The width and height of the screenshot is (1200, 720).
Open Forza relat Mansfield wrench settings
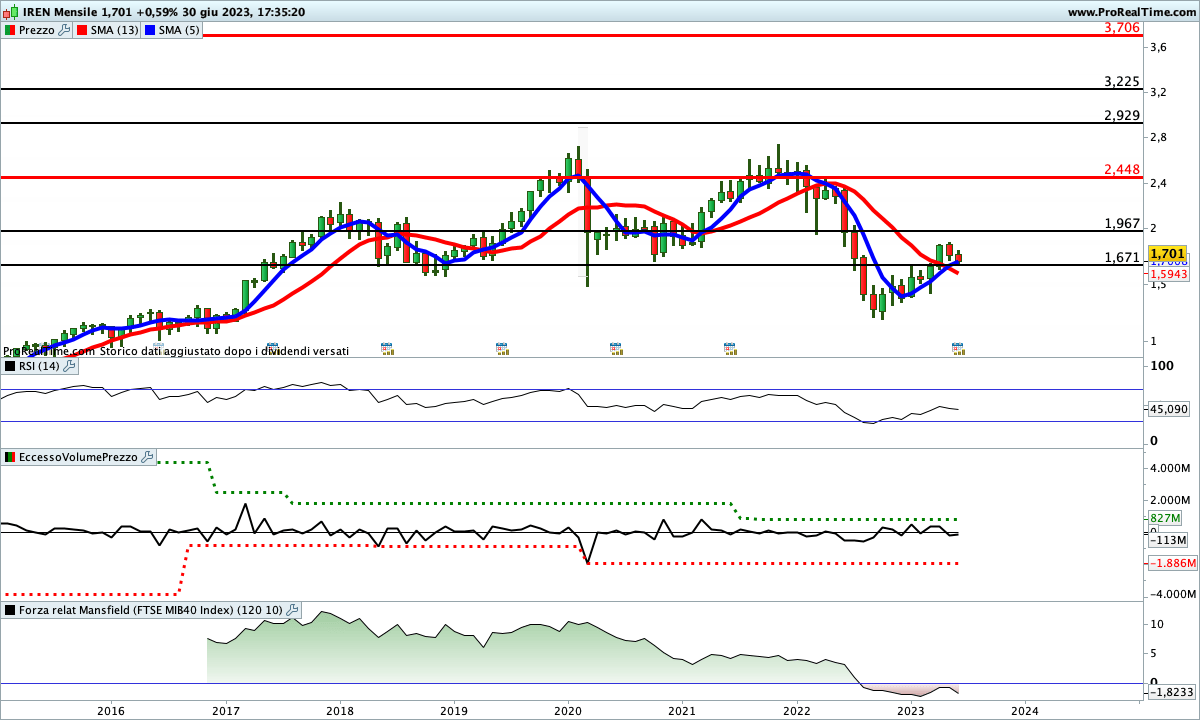coord(292,610)
